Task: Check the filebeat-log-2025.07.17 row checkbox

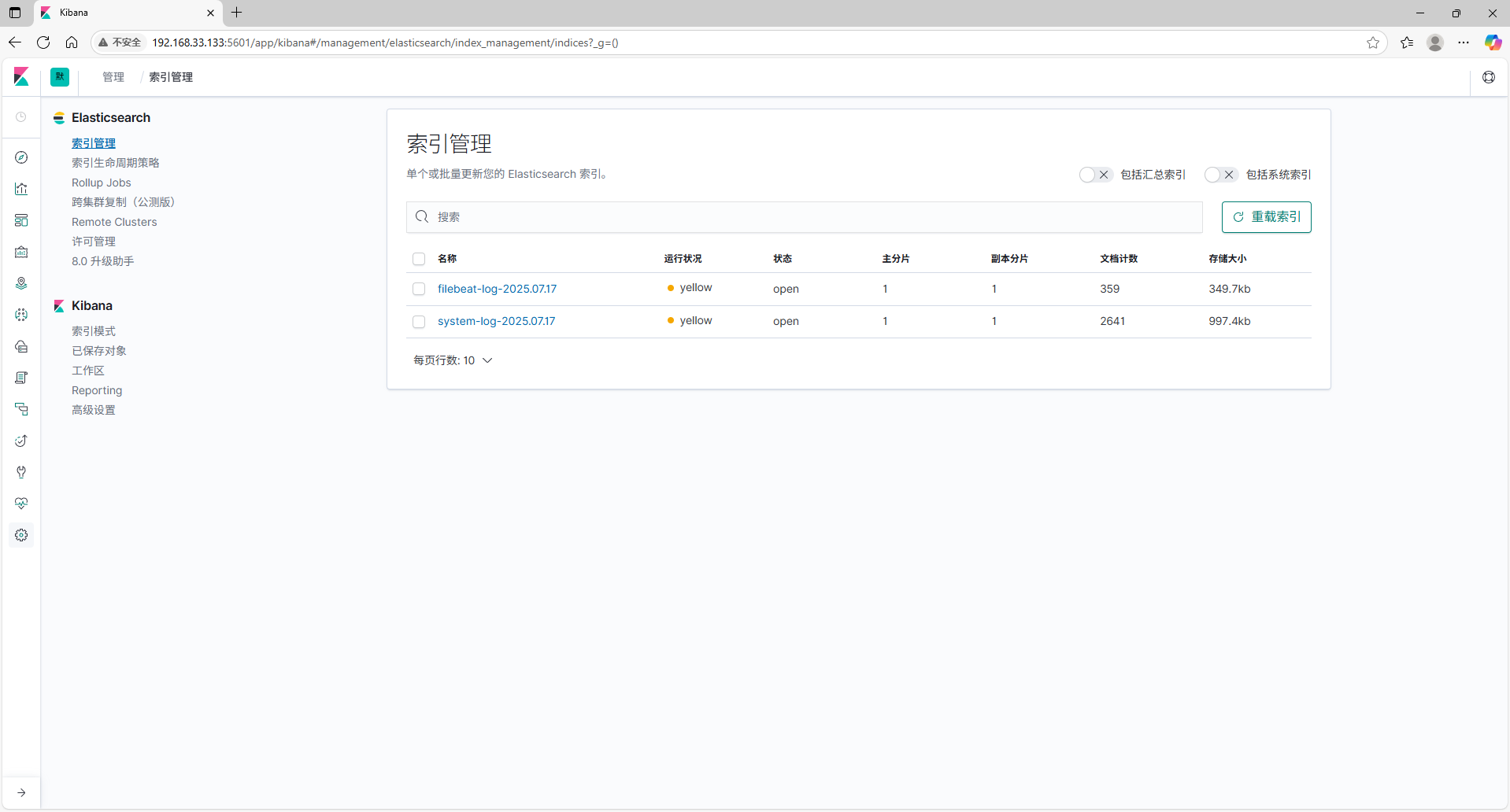Action: [x=419, y=290]
